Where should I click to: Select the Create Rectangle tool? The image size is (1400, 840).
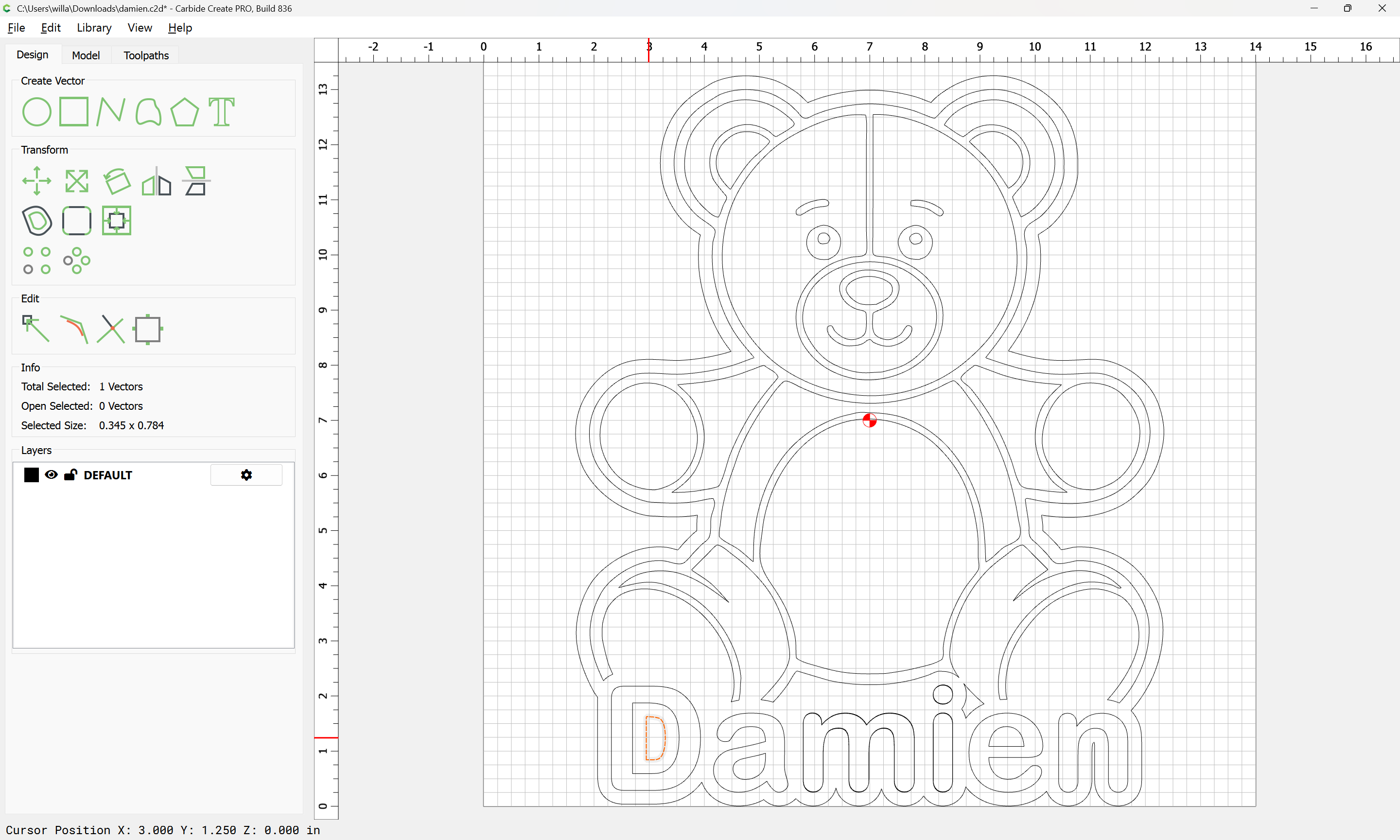tap(74, 111)
